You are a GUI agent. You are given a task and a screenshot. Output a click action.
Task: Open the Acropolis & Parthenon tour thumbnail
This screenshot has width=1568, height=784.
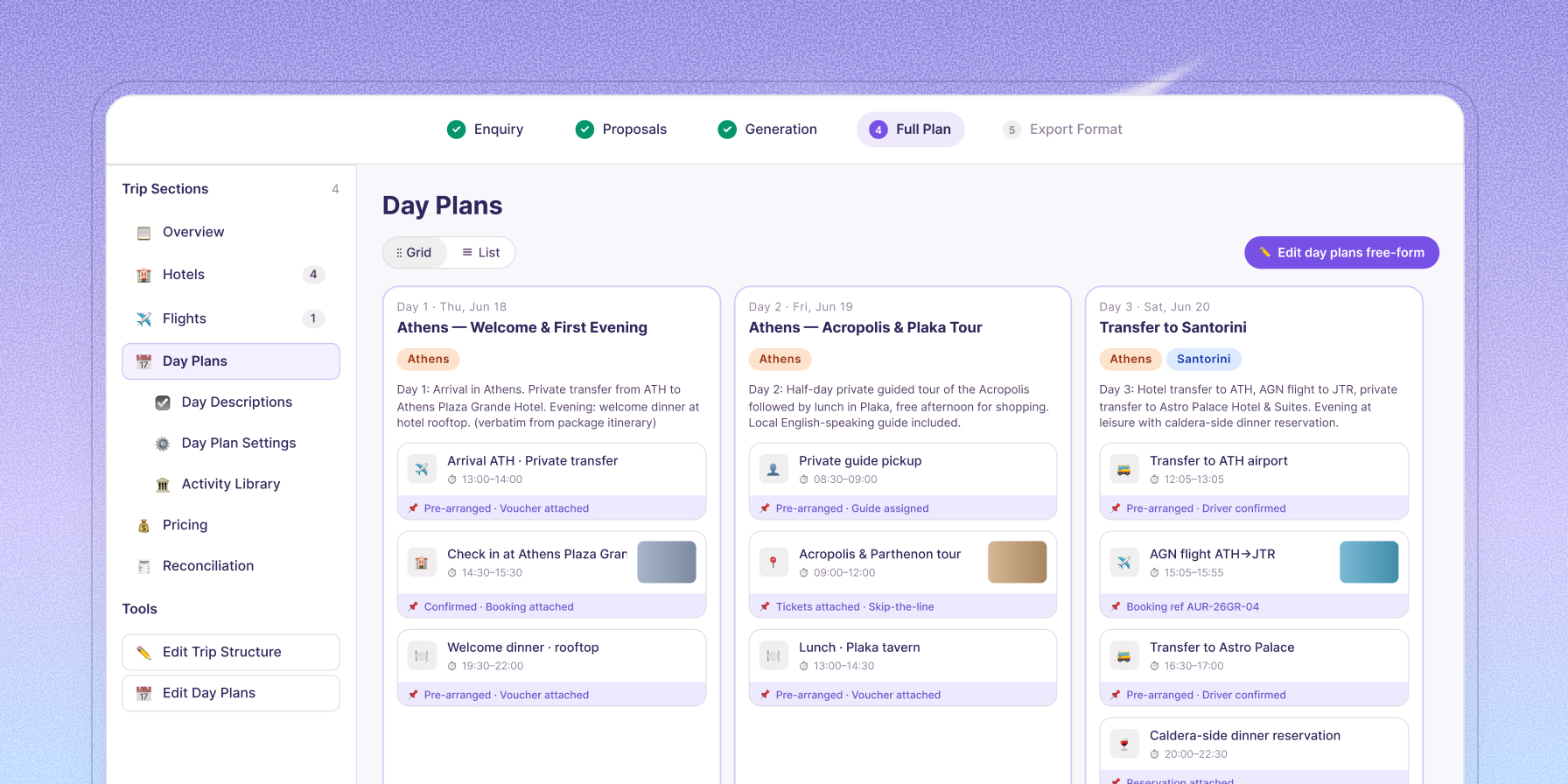(1017, 562)
